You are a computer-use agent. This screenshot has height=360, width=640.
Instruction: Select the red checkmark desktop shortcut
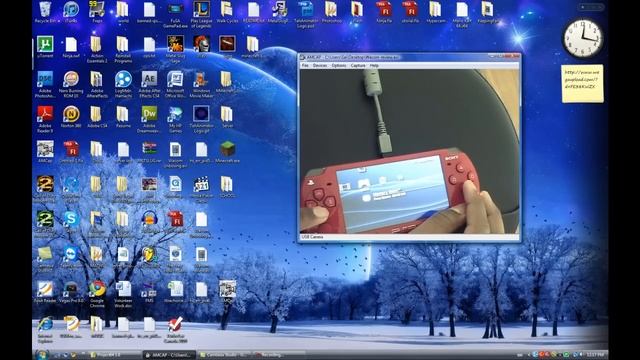pyautogui.click(x=175, y=329)
